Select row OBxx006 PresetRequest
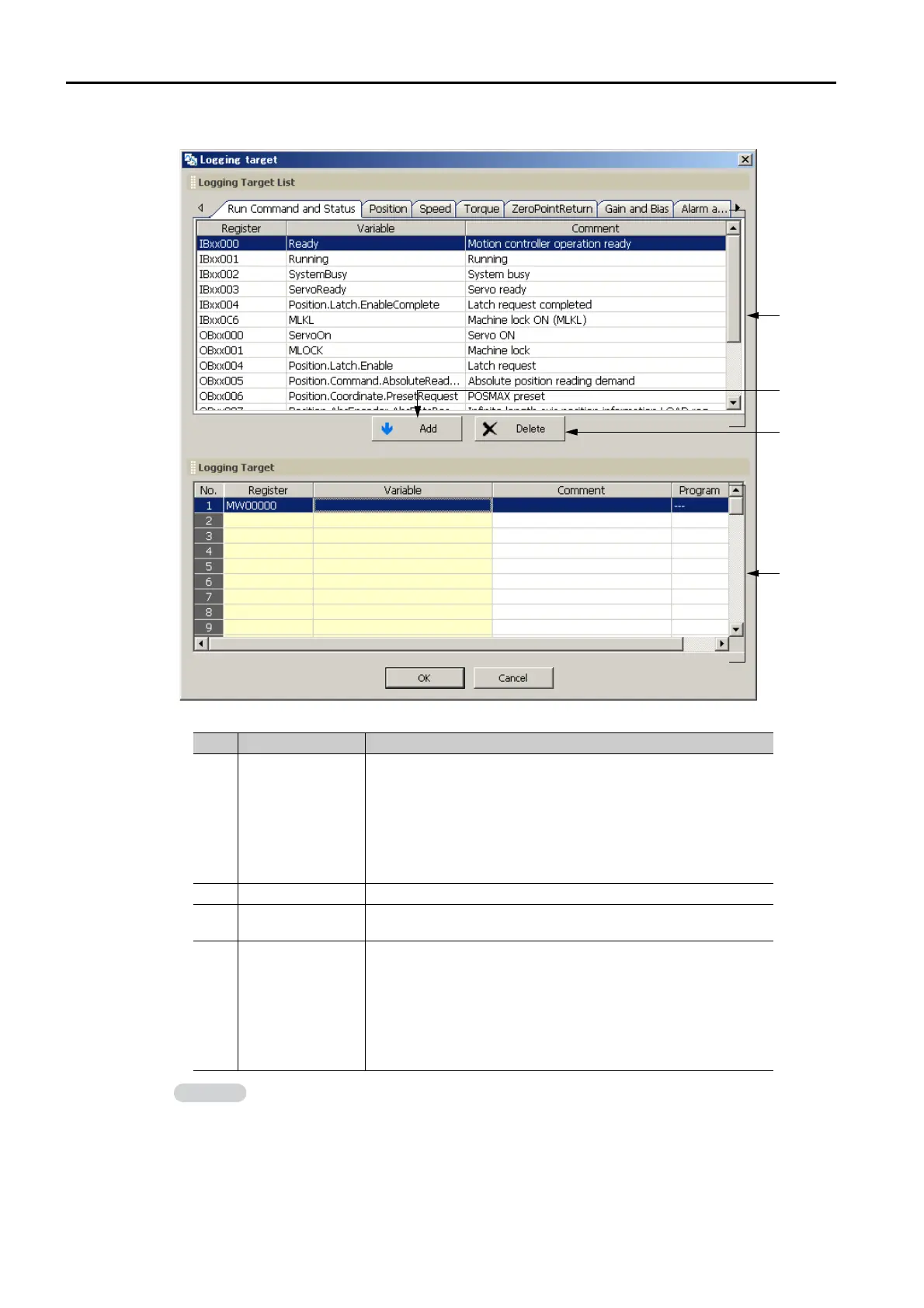This screenshot has height=1308, width=924. pyautogui.click(x=461, y=396)
